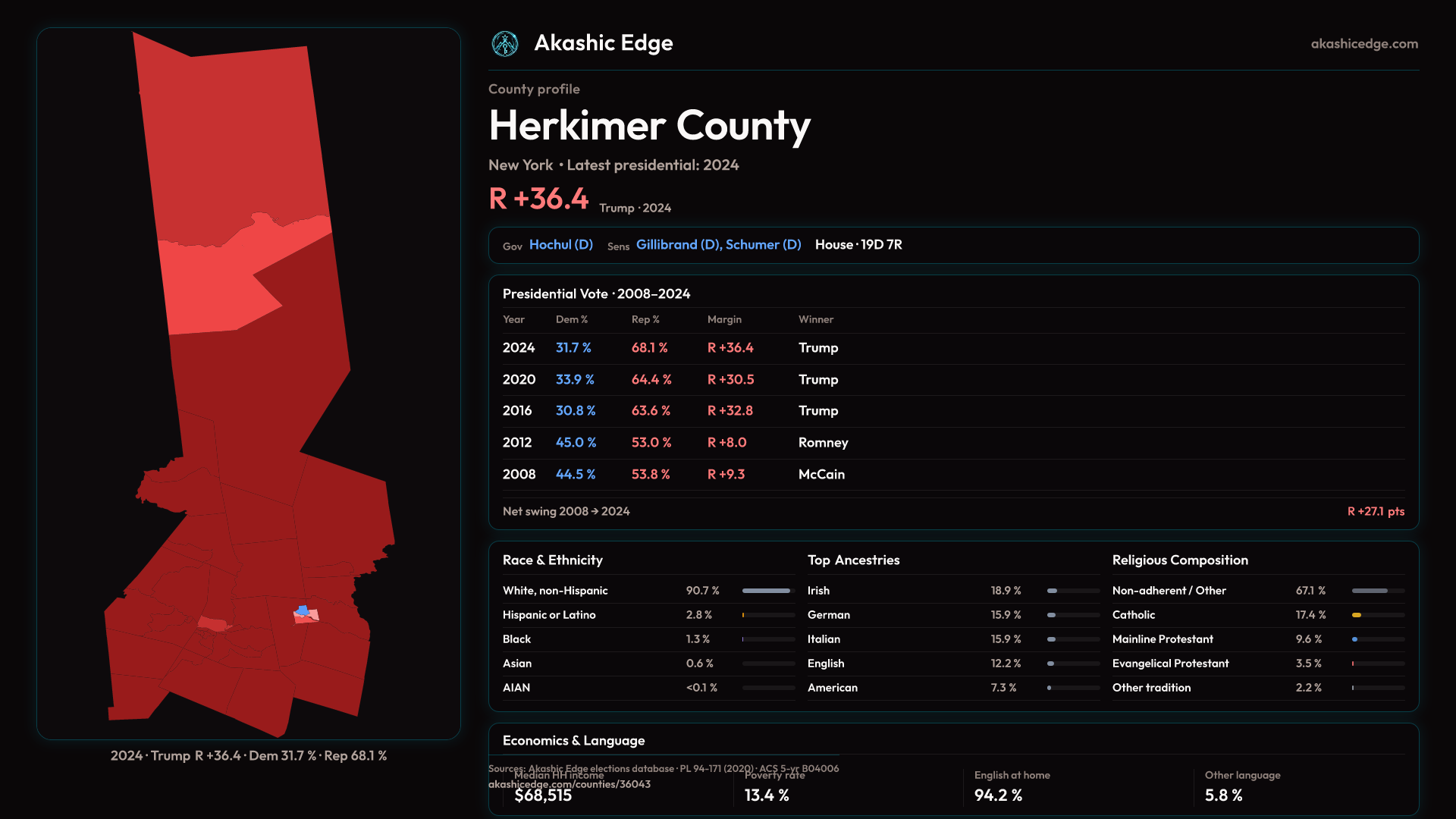The height and width of the screenshot is (819, 1456).
Task: Click the Hochul (D) governor link
Action: point(560,245)
